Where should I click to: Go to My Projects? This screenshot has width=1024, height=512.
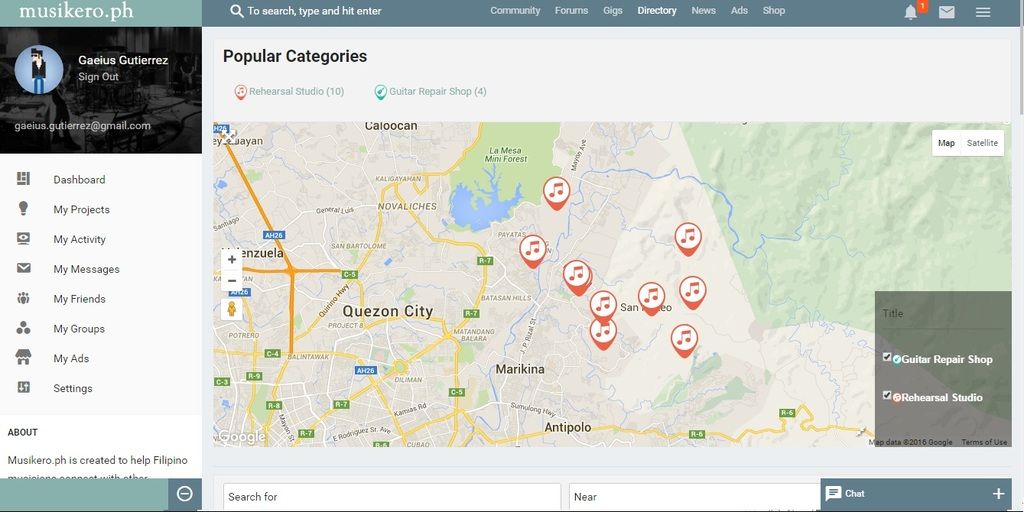pos(82,210)
